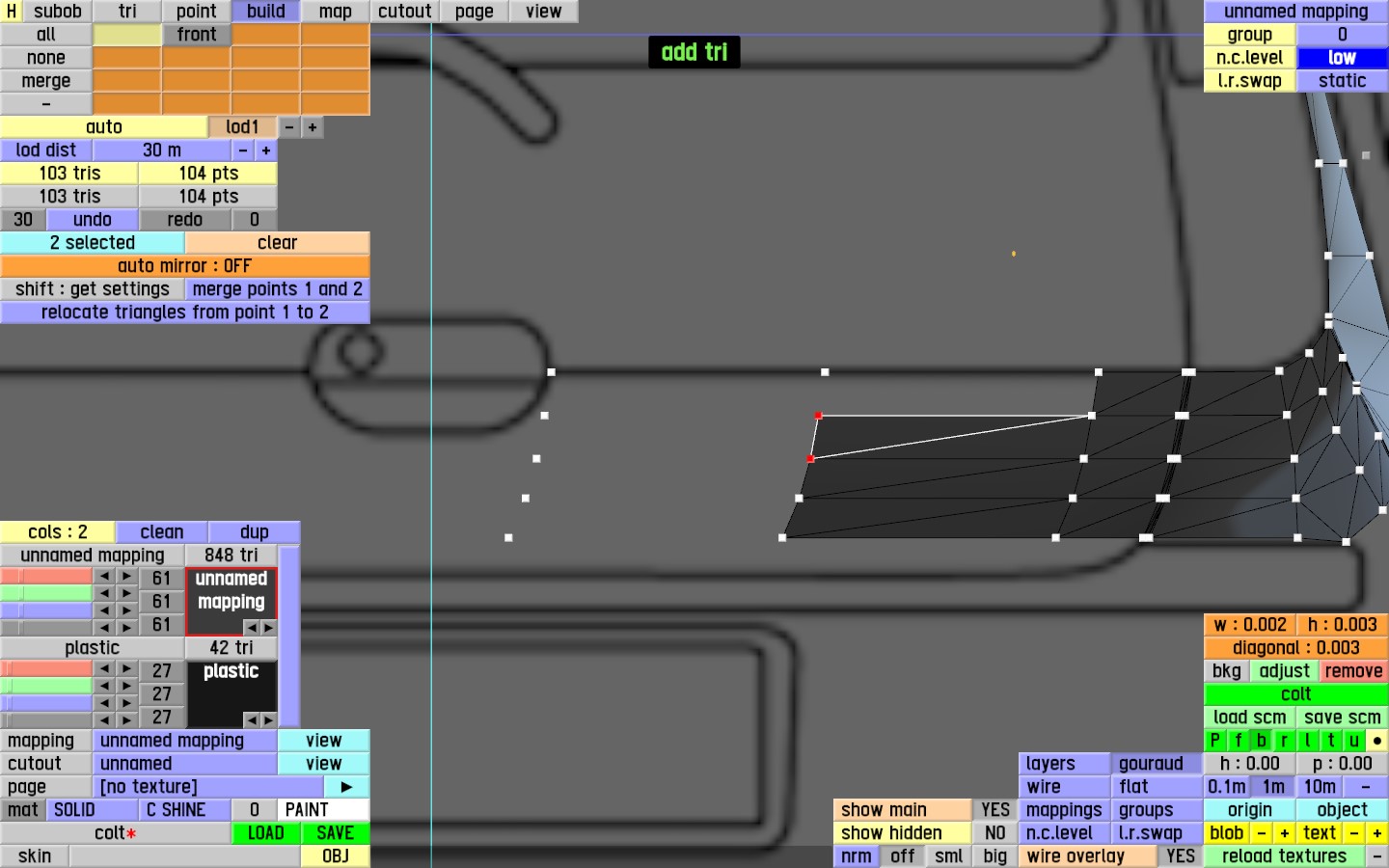Switch to the map tab
The image size is (1389, 868).
336,12
